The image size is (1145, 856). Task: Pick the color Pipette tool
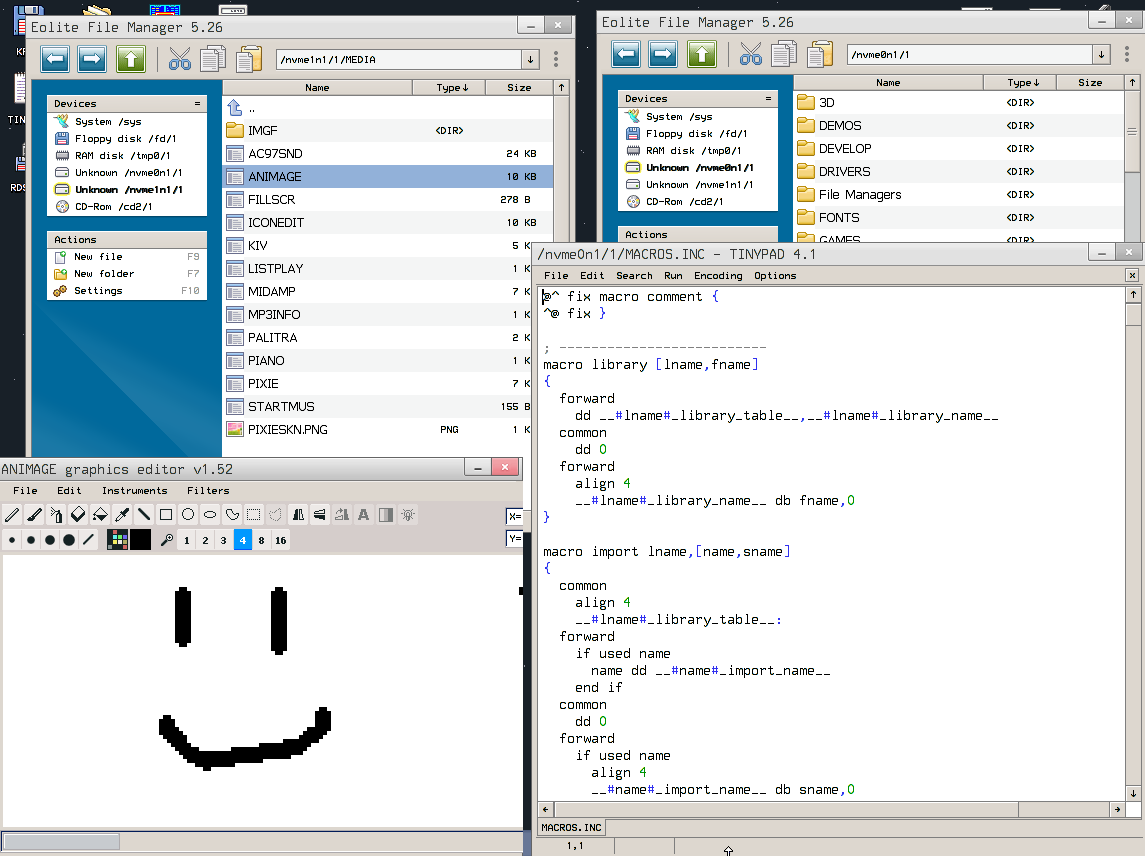coord(122,515)
